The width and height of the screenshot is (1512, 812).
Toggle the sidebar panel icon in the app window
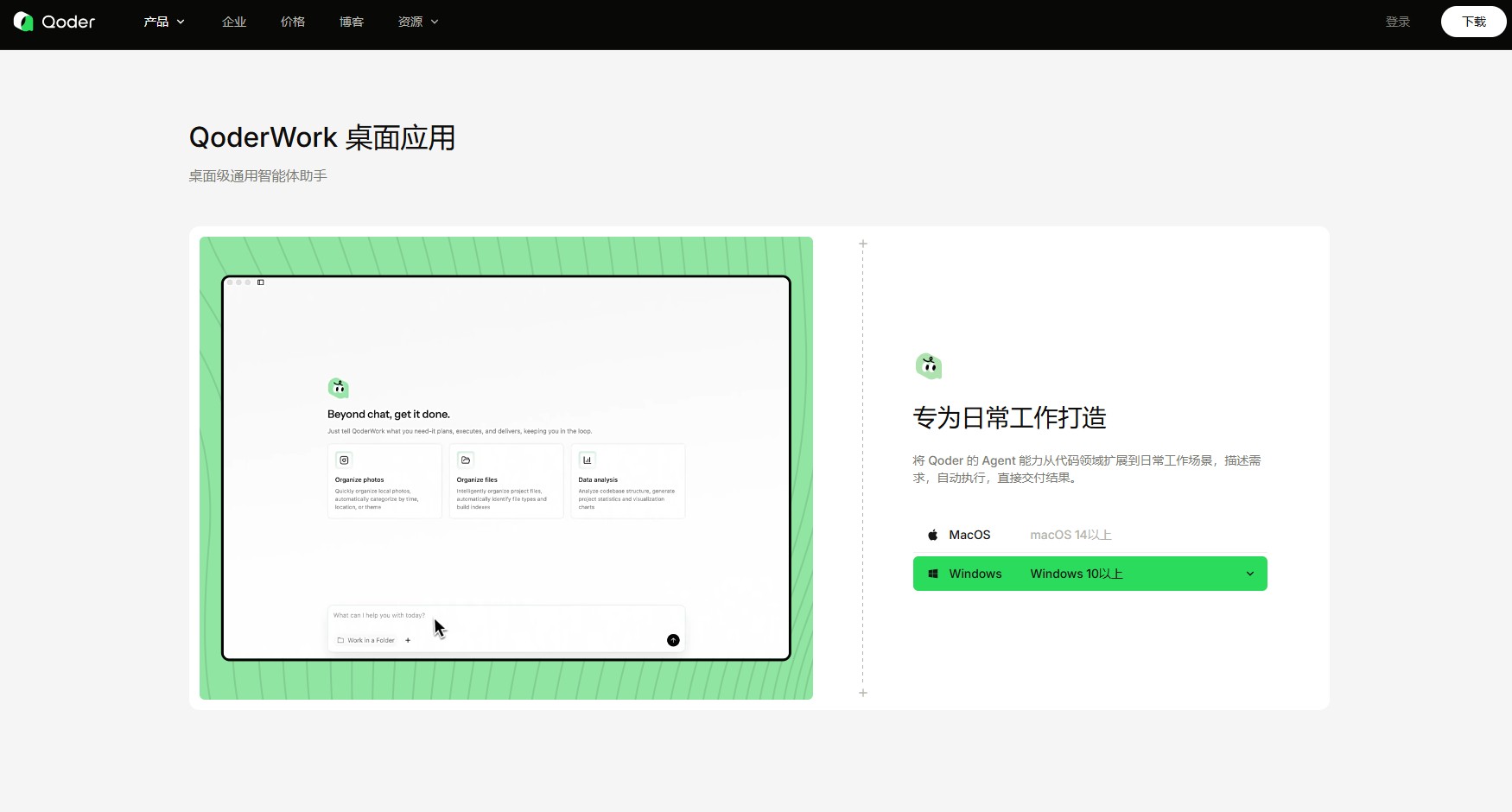pyautogui.click(x=261, y=282)
